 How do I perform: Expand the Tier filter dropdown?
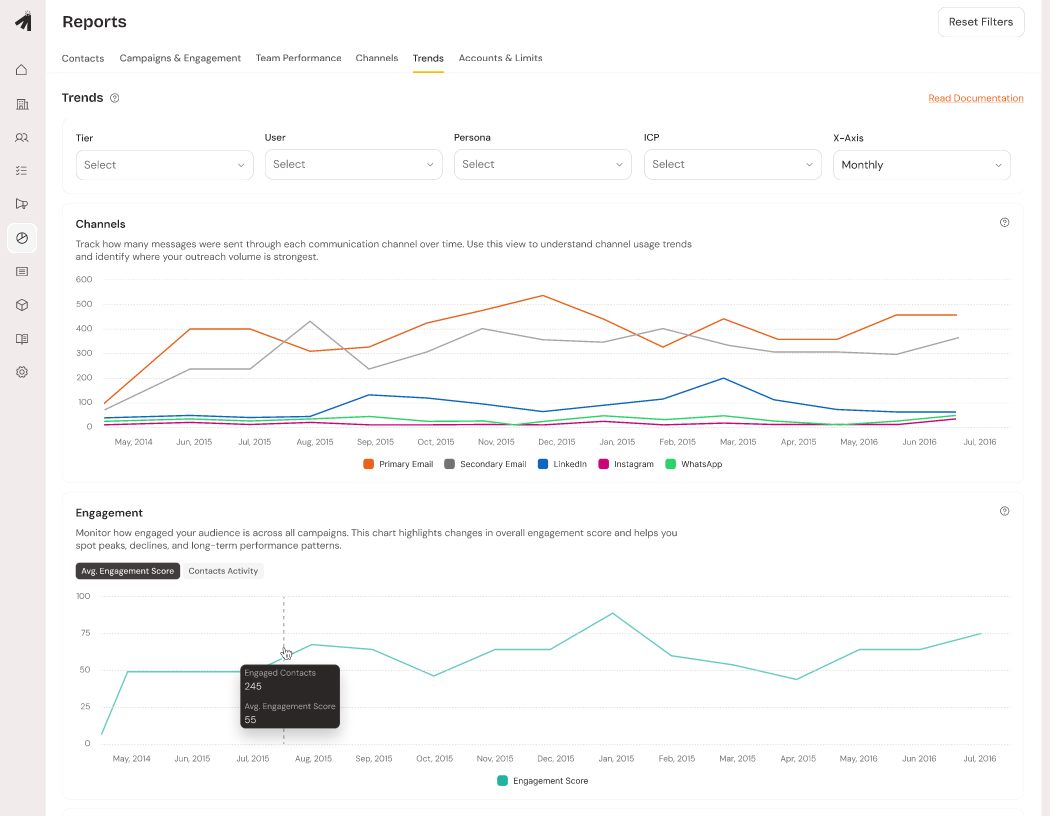coord(164,165)
